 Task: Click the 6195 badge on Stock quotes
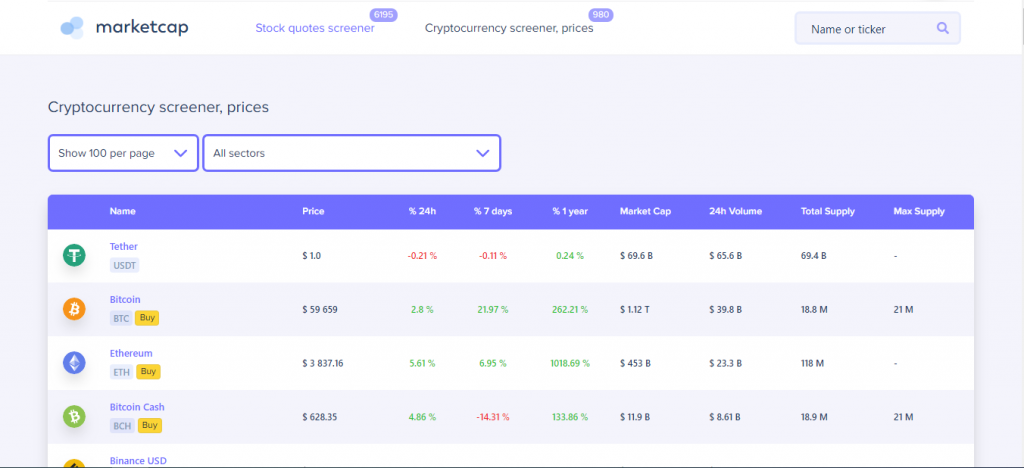coord(383,14)
